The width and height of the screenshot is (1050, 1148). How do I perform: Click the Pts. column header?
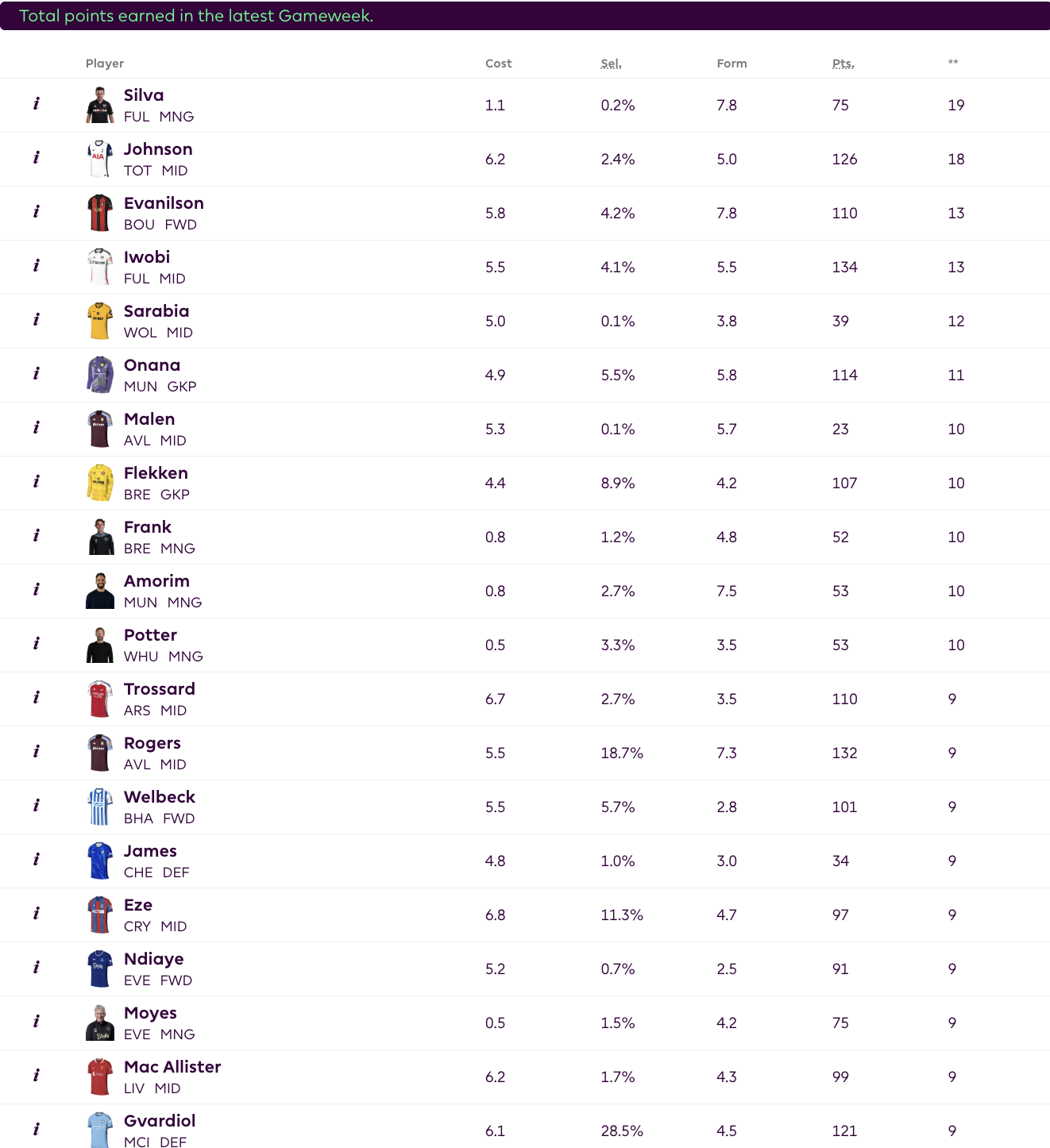843,64
